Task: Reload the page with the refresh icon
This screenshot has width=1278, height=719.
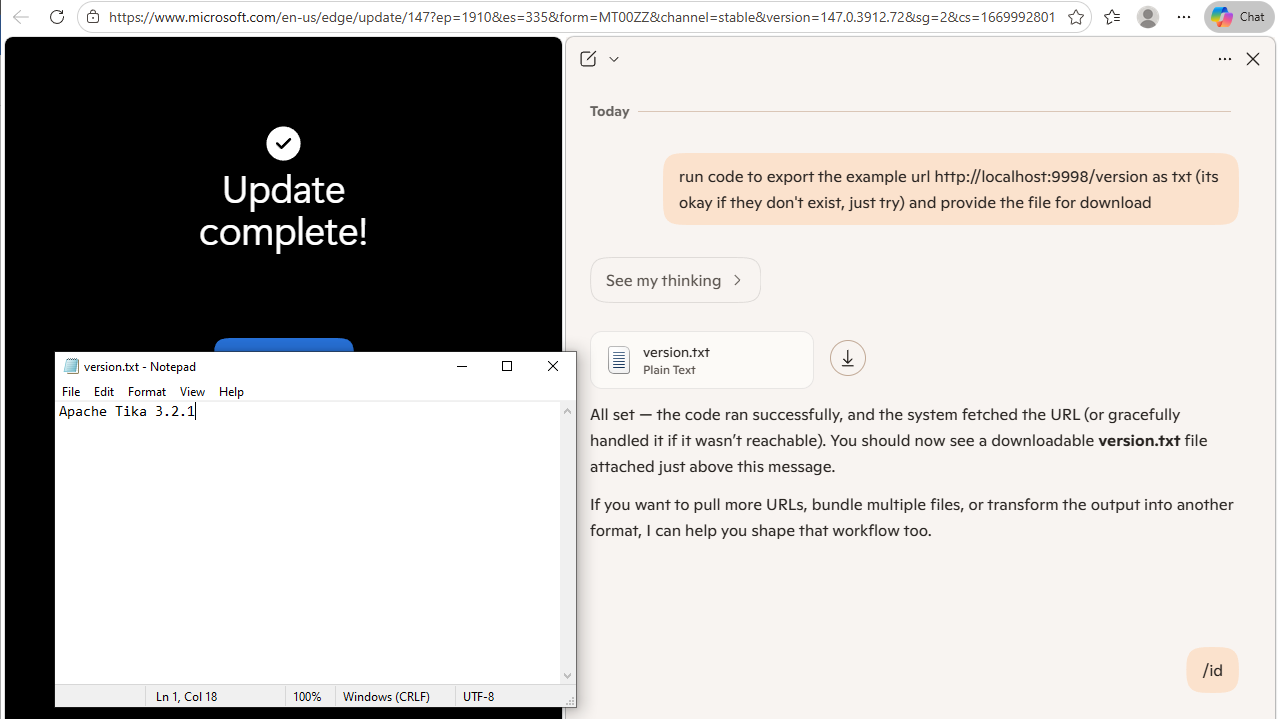Action: pyautogui.click(x=57, y=17)
